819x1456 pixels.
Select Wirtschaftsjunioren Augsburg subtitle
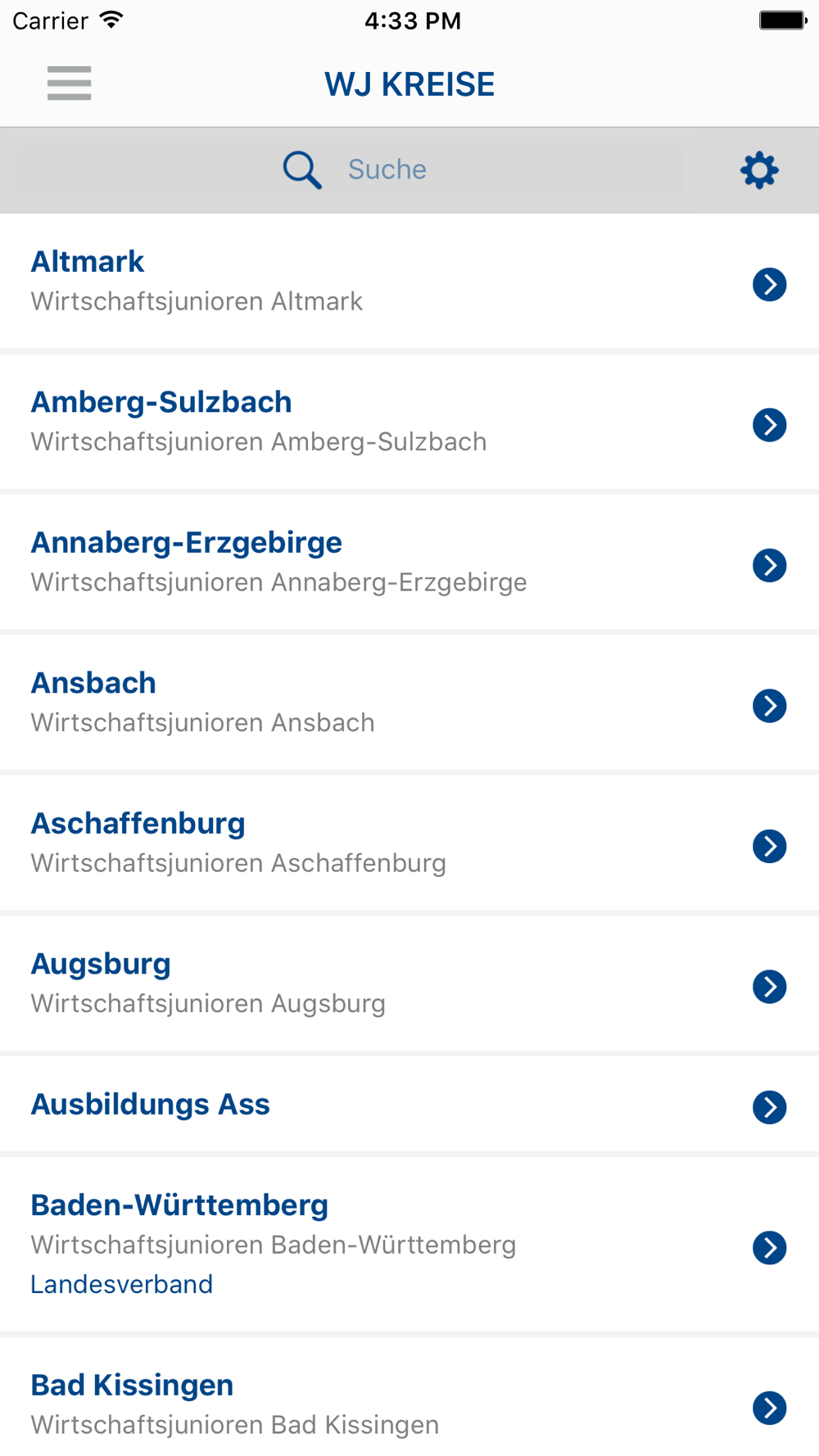(x=208, y=1004)
